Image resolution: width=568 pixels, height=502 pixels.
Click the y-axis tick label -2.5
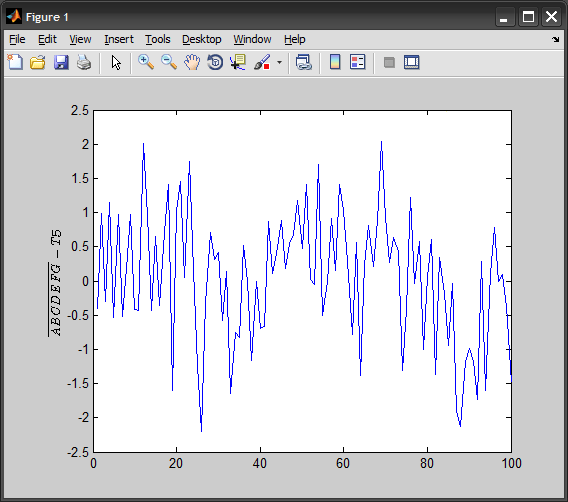[x=78, y=452]
